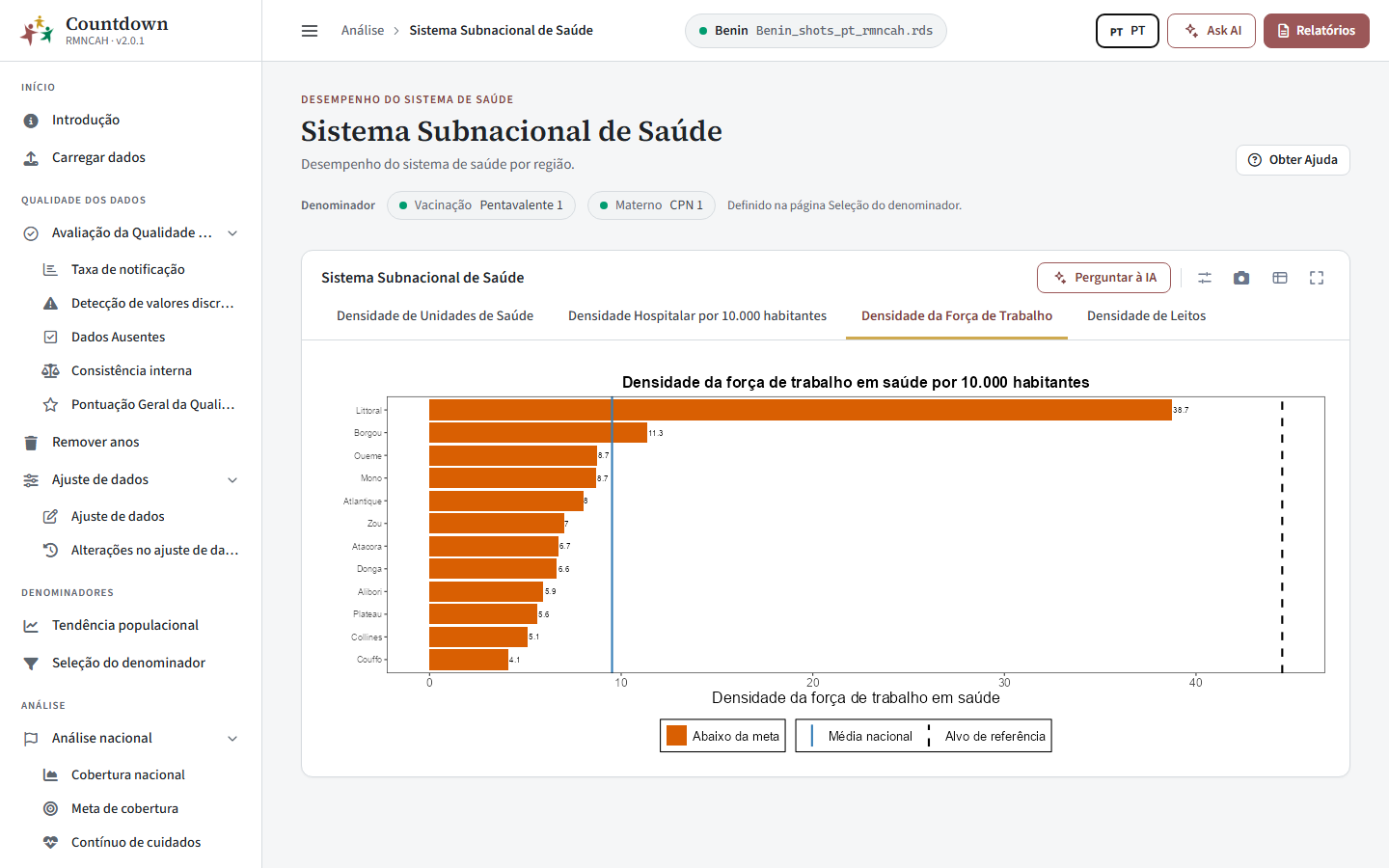The width and height of the screenshot is (1389, 868).
Task: Click the Vacinação Pentavalente 1 denominator chip
Action: [481, 205]
